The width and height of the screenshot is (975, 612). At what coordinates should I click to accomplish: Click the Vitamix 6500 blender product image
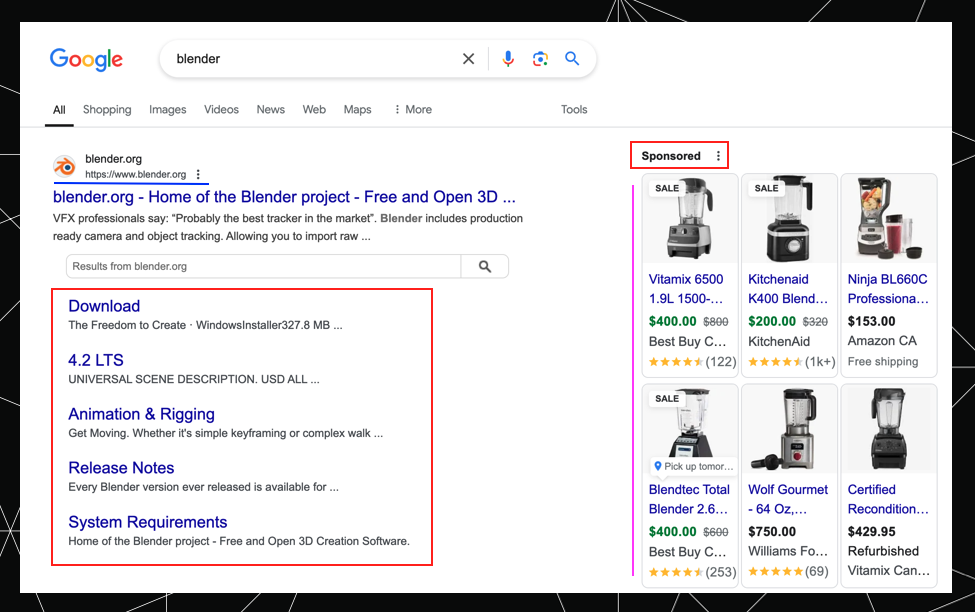[689, 220]
